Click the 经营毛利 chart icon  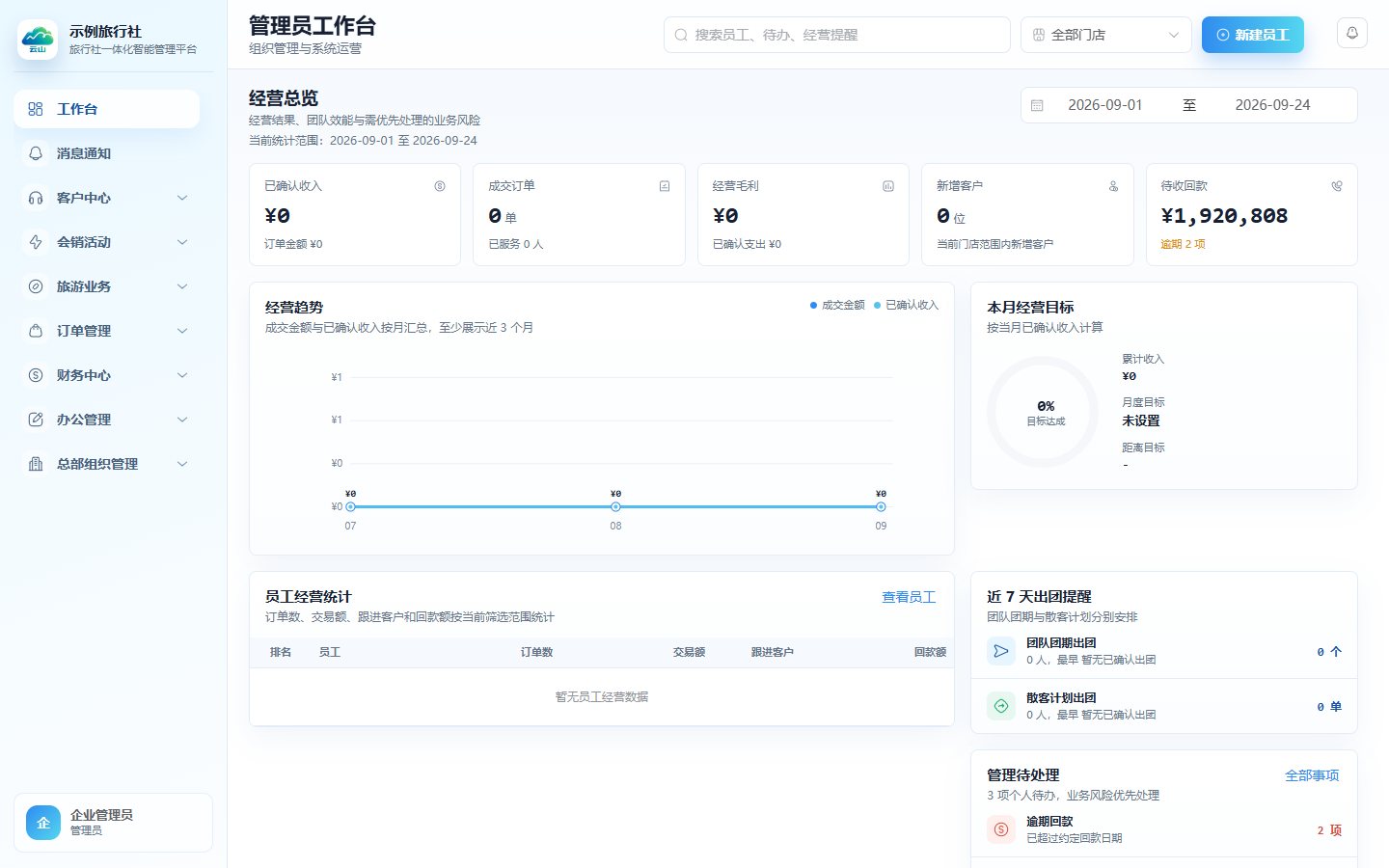[888, 186]
